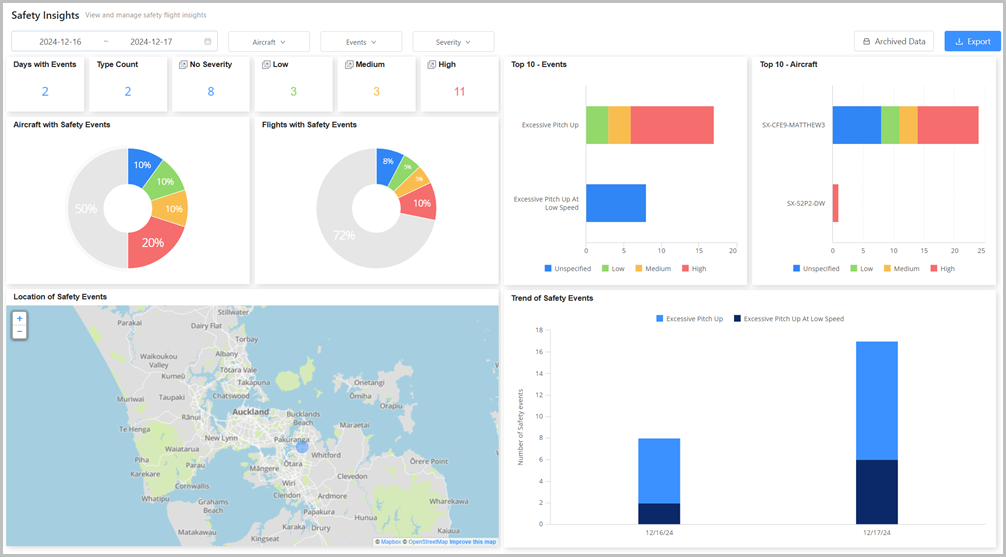
Task: Expand the Events filter dropdown
Action: coord(360,42)
